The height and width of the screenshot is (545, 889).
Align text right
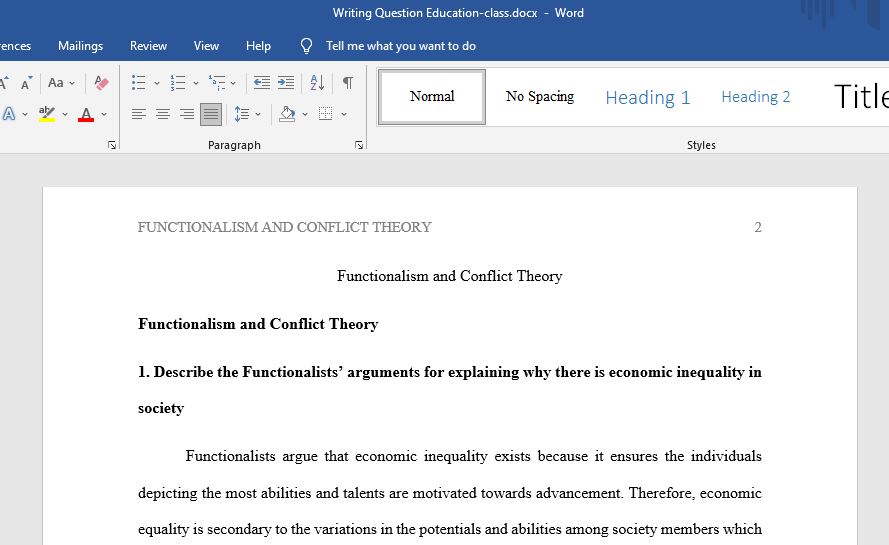point(187,114)
